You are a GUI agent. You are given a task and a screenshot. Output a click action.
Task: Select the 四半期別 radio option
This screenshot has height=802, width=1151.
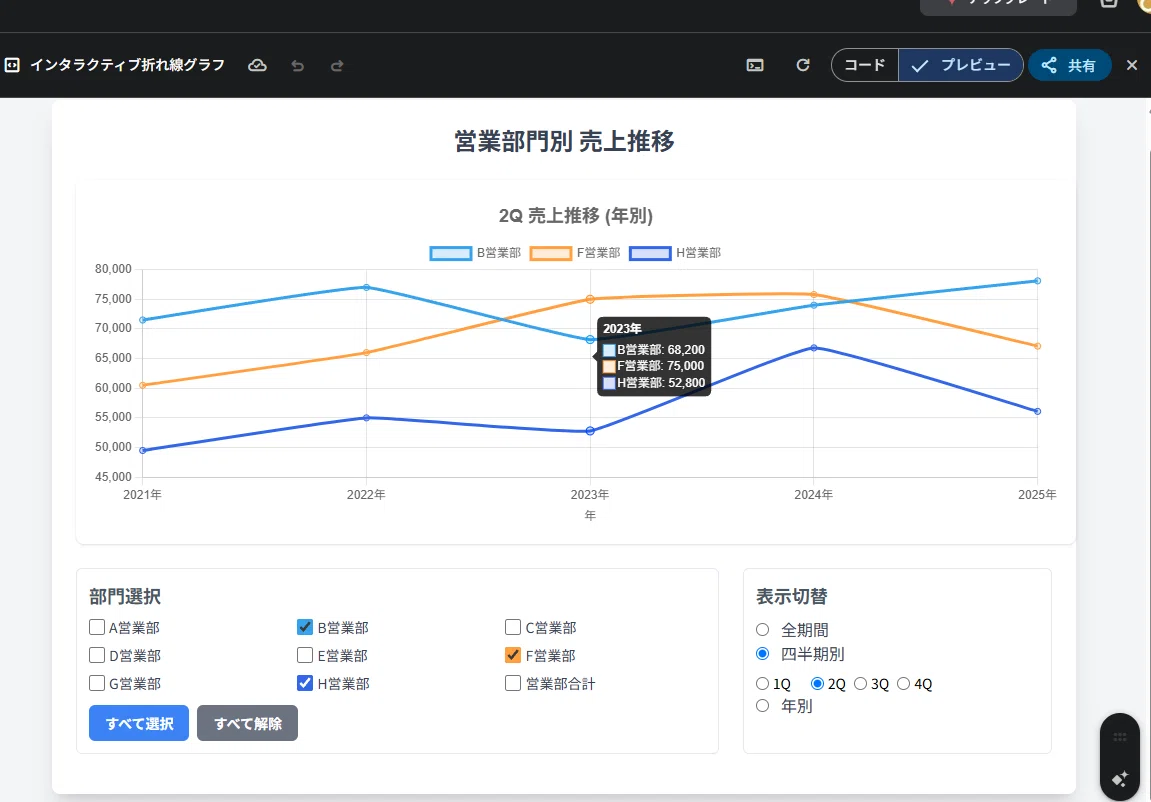763,654
